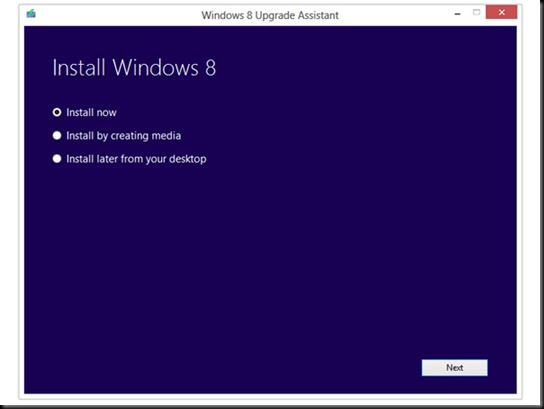This screenshot has height=409, width=544.
Task: Close the Windows 8 Upgrade Assistant
Action: point(501,12)
